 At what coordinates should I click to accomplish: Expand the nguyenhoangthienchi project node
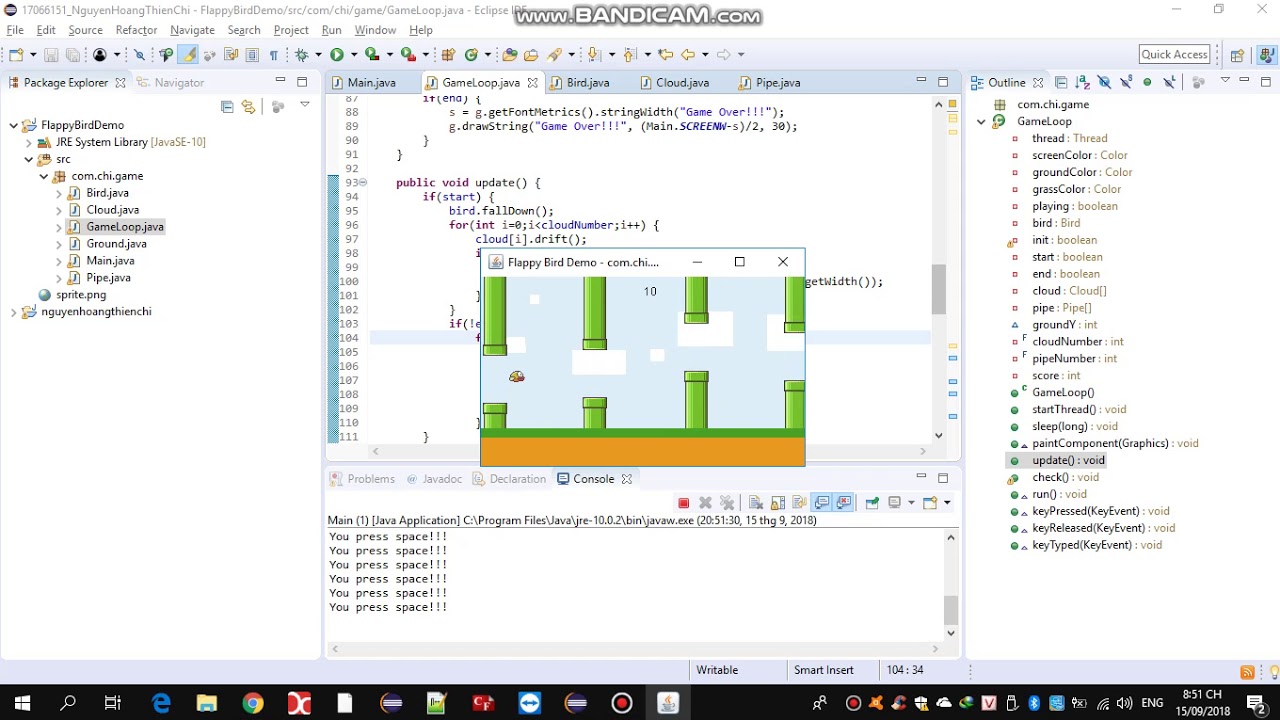tap(14, 312)
